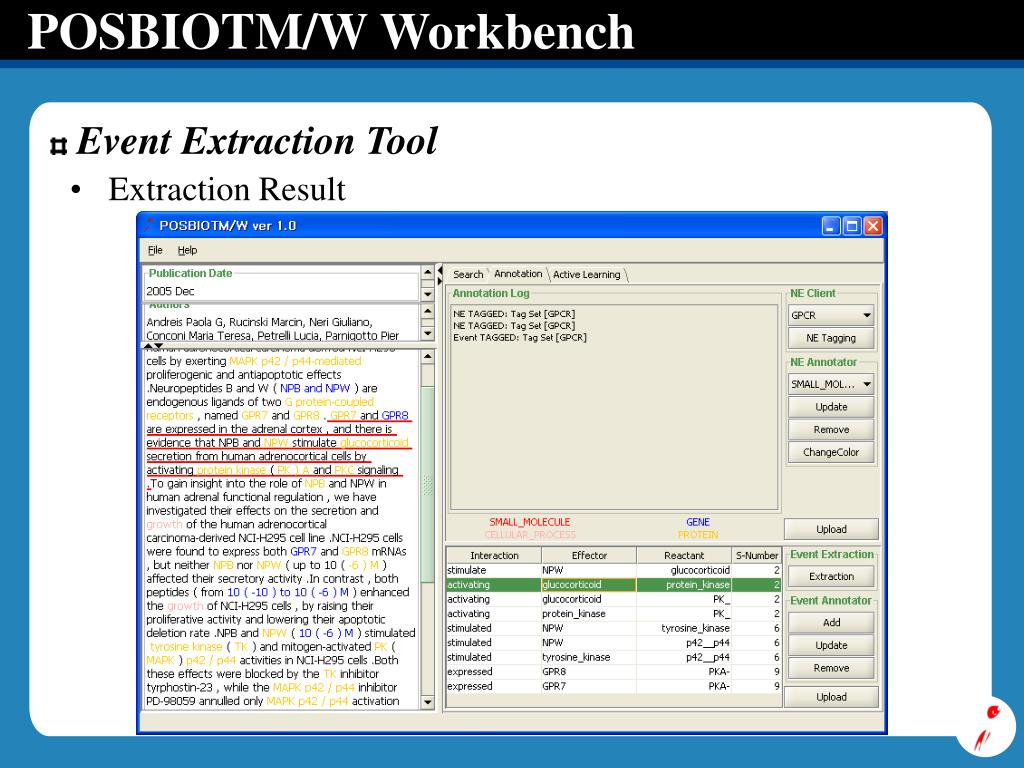
Task: Click the abstract text scrollbar down arrow
Action: (x=428, y=703)
